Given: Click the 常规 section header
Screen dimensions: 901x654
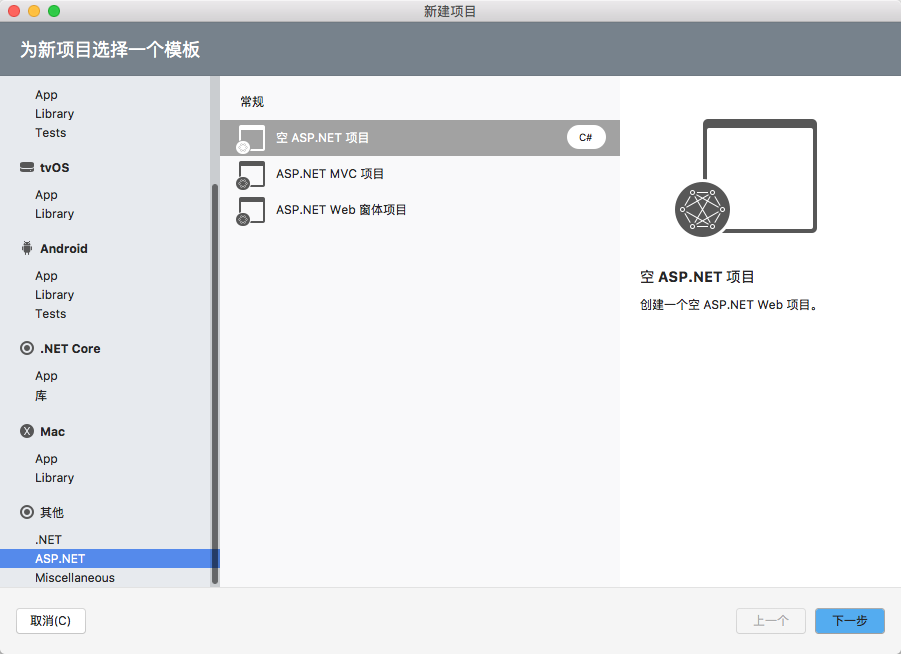Looking at the screenshot, I should (x=252, y=102).
